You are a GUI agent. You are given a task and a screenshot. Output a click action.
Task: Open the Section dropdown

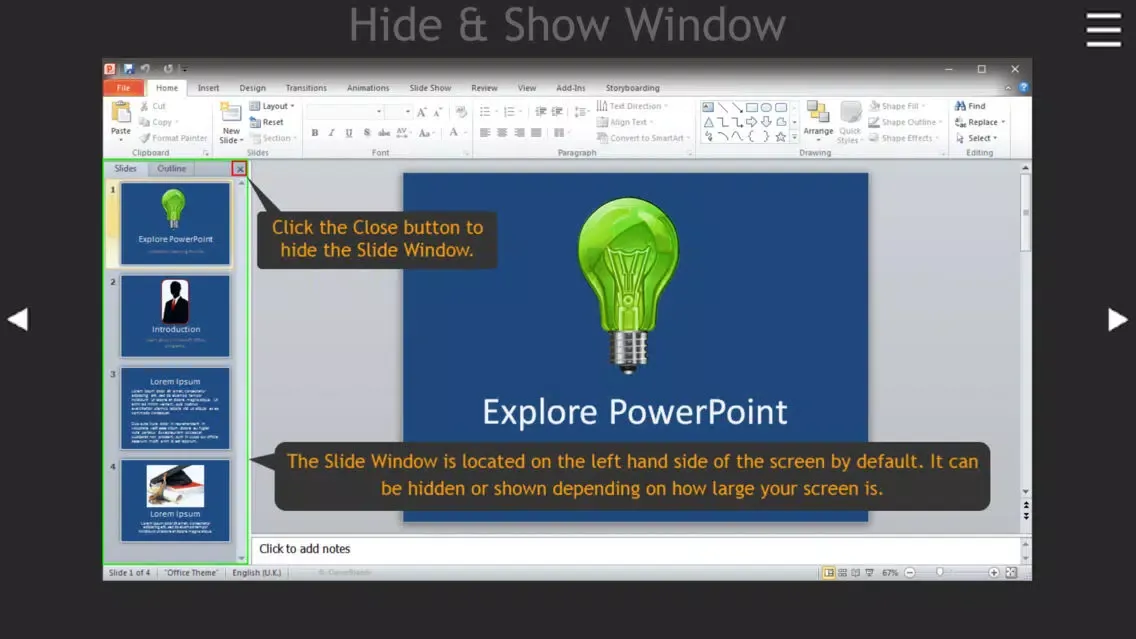(x=274, y=138)
